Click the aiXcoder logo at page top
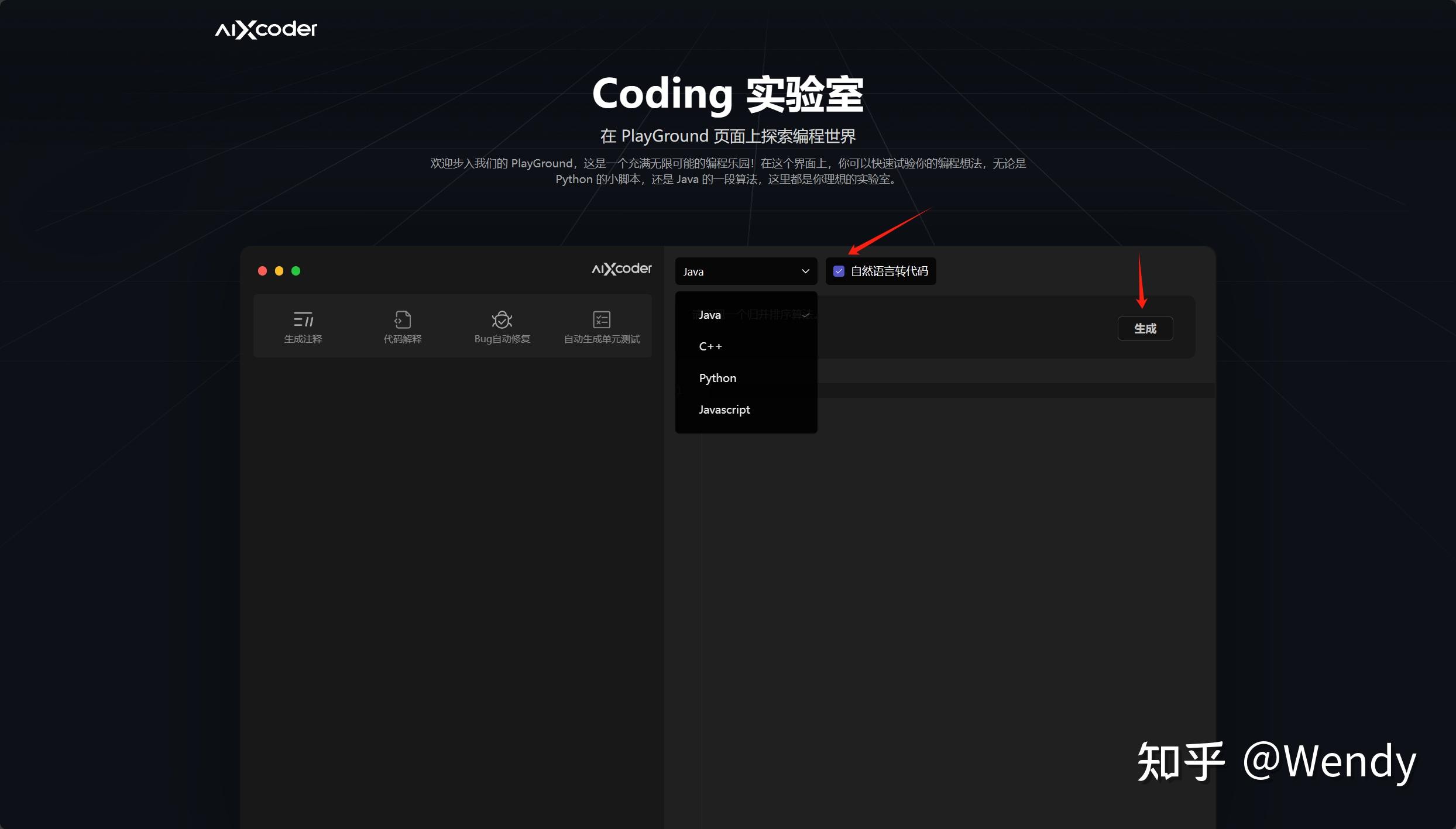This screenshot has width=1456, height=829. 265,29
